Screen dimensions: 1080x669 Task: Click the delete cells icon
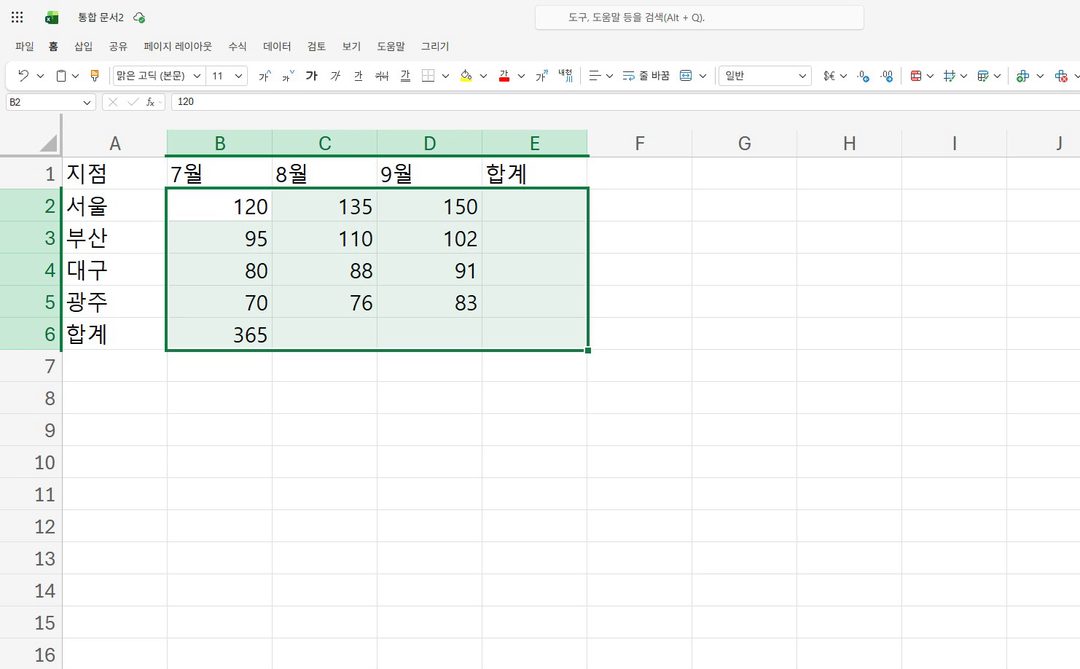click(1061, 76)
